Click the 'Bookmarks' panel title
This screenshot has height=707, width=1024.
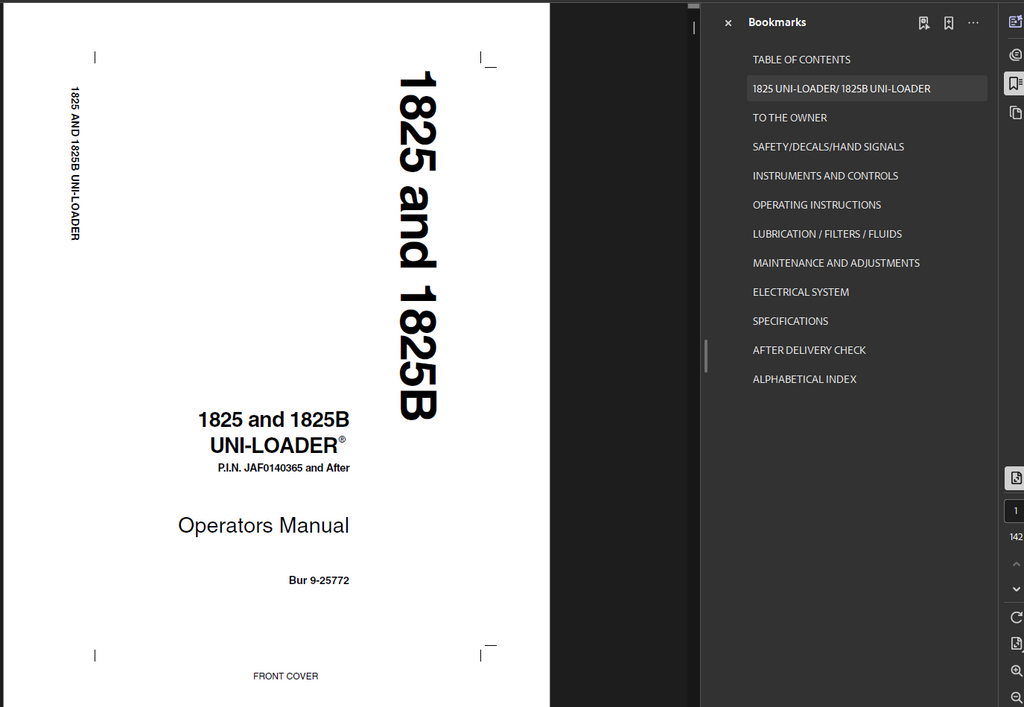tap(777, 22)
